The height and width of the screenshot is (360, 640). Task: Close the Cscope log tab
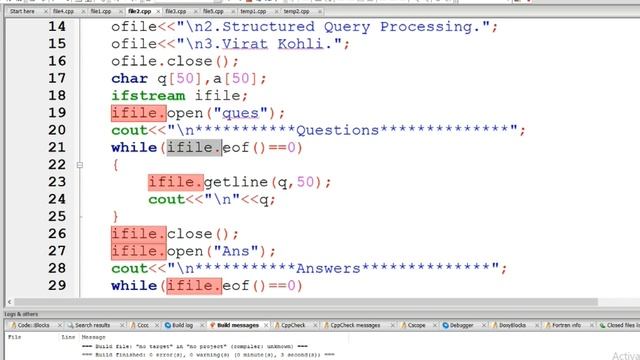(435, 325)
